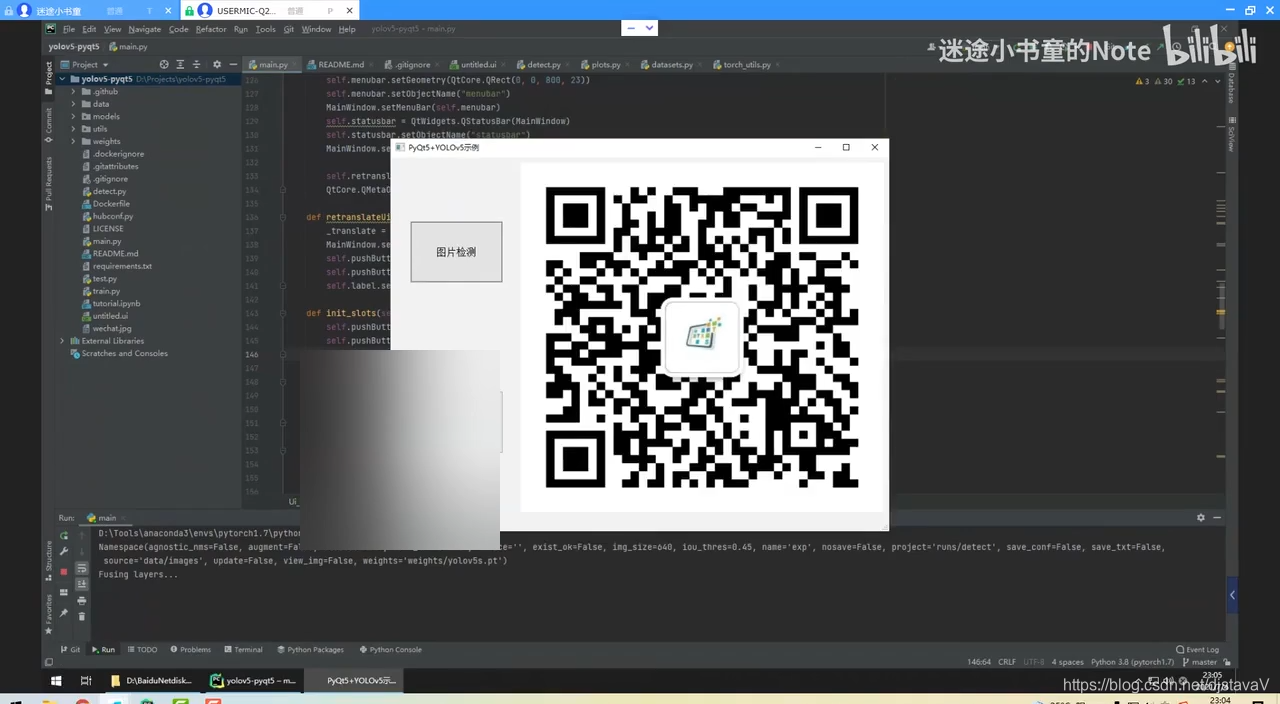Click restore layout icon in Run panel
This screenshot has height=704, width=1280.
(64, 592)
